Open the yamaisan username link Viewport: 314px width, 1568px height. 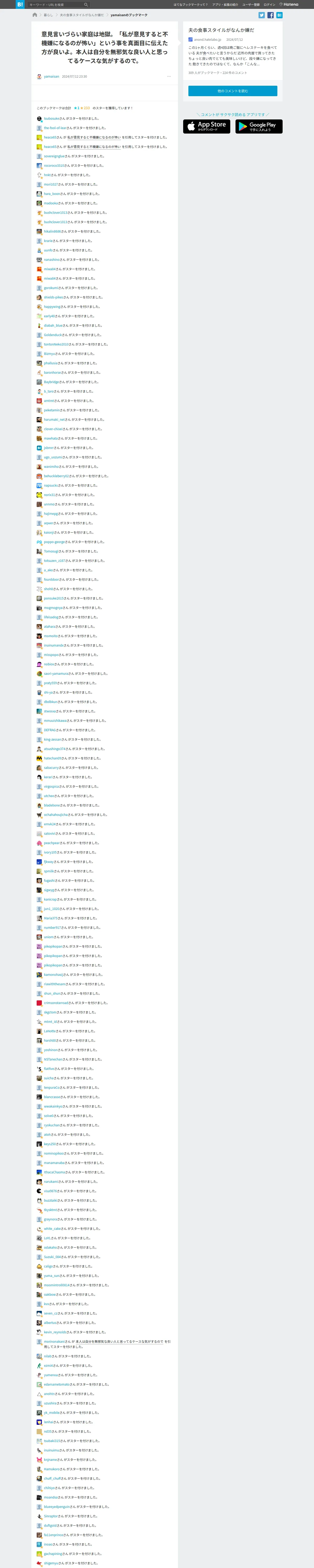click(51, 77)
